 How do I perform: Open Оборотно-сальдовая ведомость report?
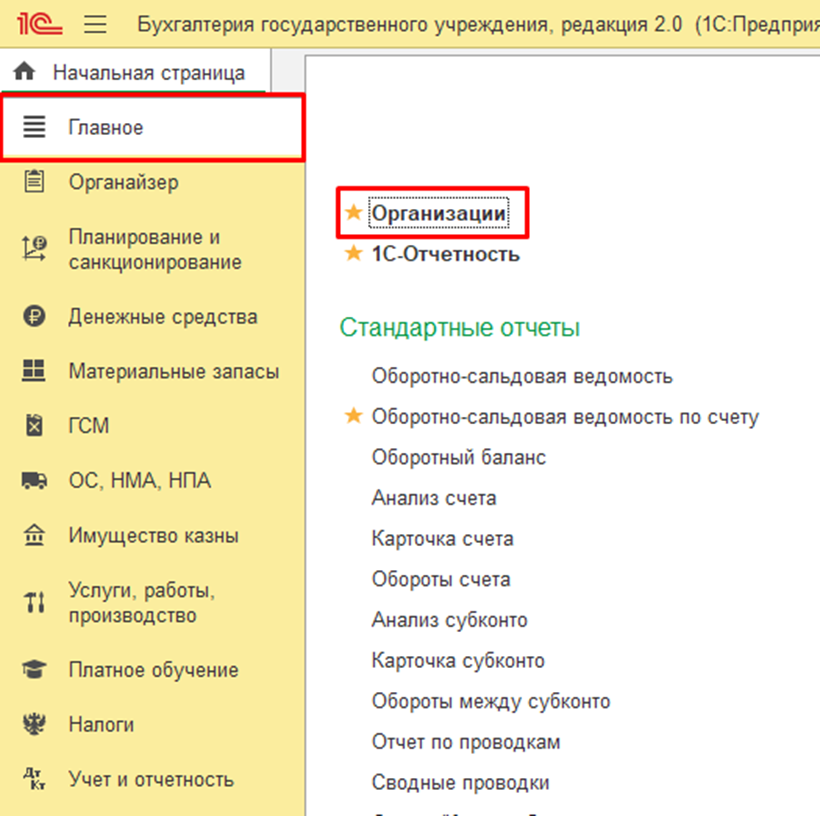(x=522, y=376)
